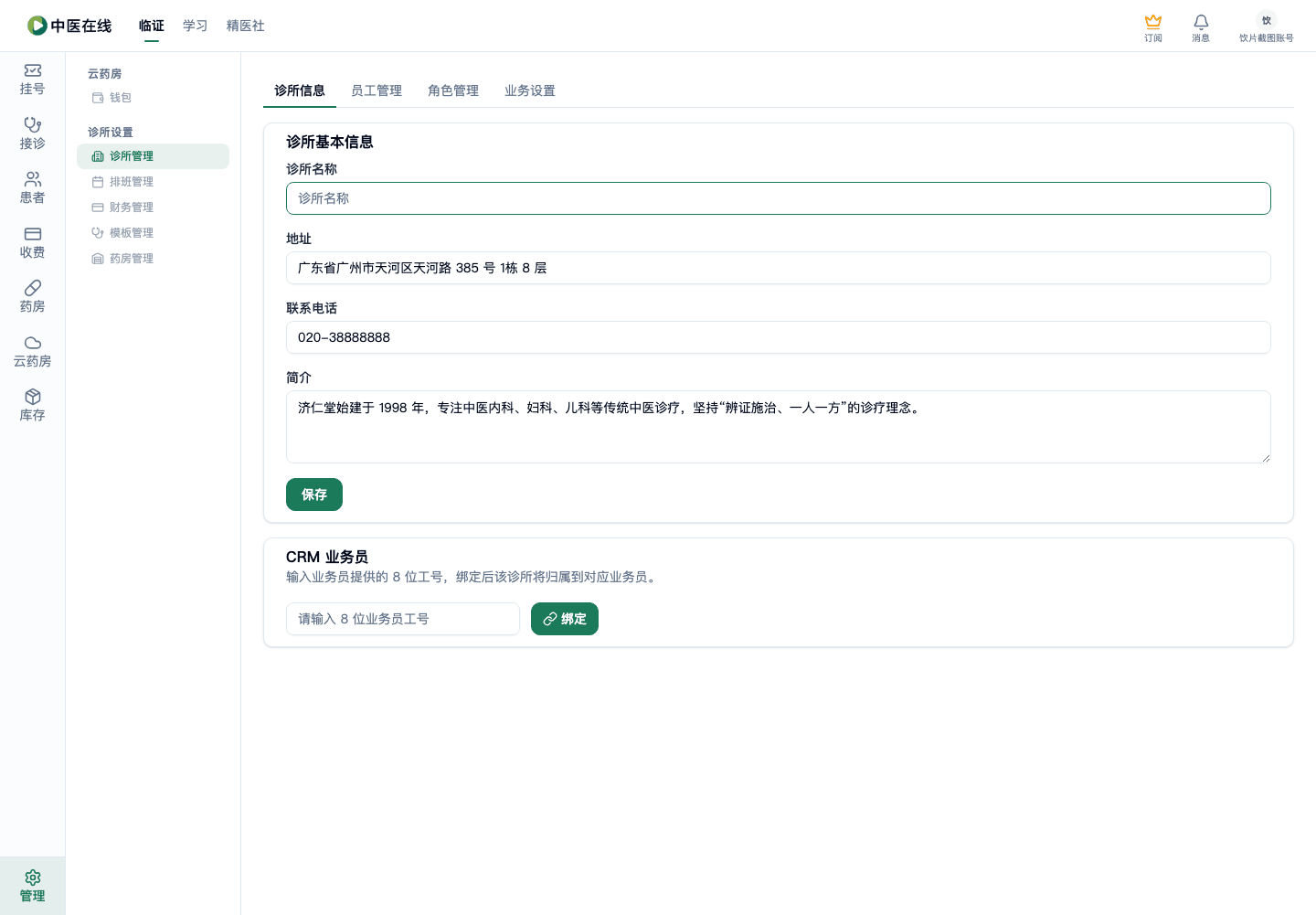Viewport: 1316px width, 915px height.
Task: Click the 中医在线 logo icon
Action: 37,26
